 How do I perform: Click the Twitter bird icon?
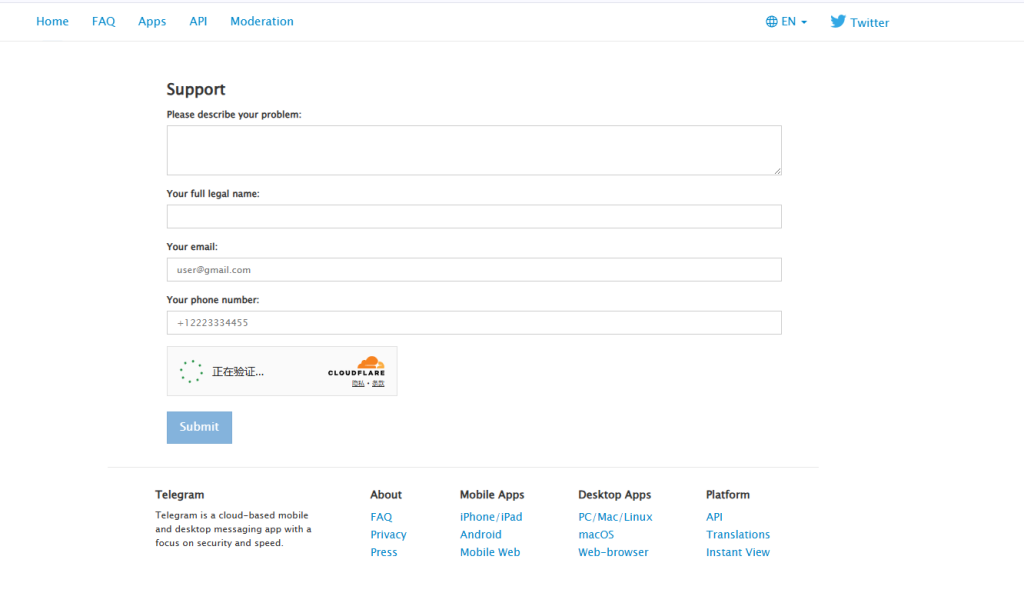[x=838, y=21]
